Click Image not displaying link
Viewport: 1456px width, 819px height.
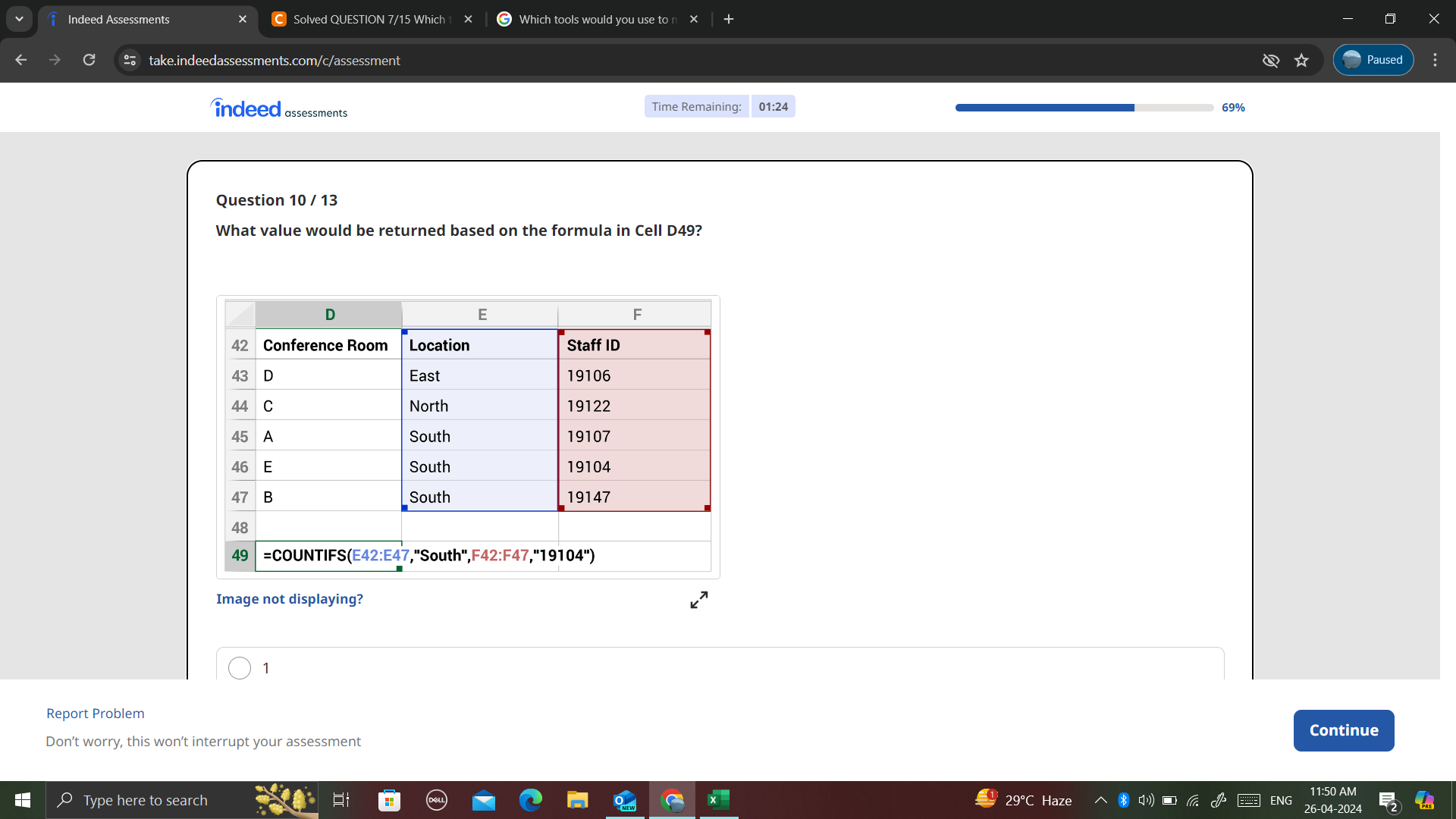[x=289, y=599]
